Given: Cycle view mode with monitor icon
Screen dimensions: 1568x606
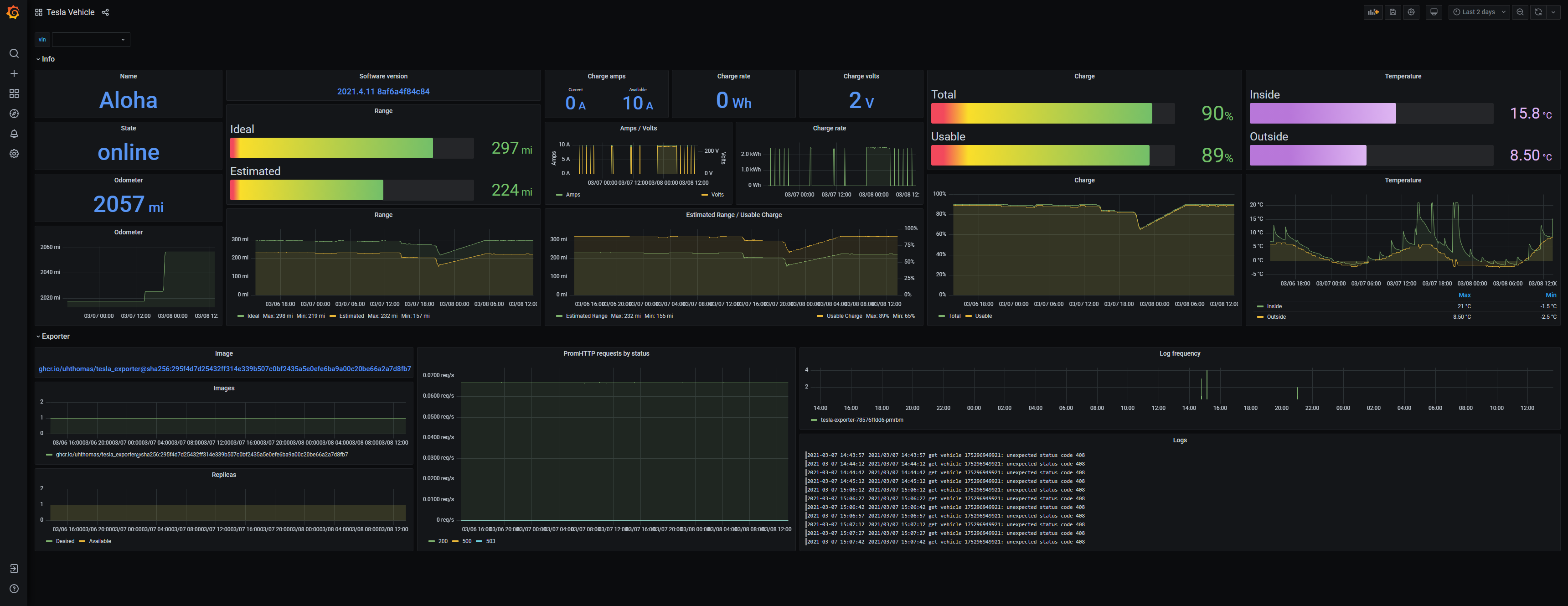Looking at the screenshot, I should click(x=1434, y=12).
